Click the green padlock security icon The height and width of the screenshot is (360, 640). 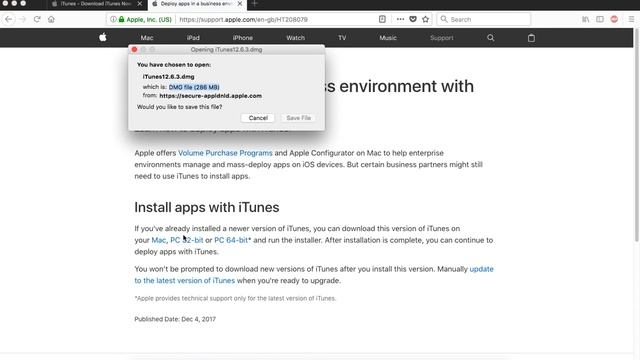click(x=121, y=19)
